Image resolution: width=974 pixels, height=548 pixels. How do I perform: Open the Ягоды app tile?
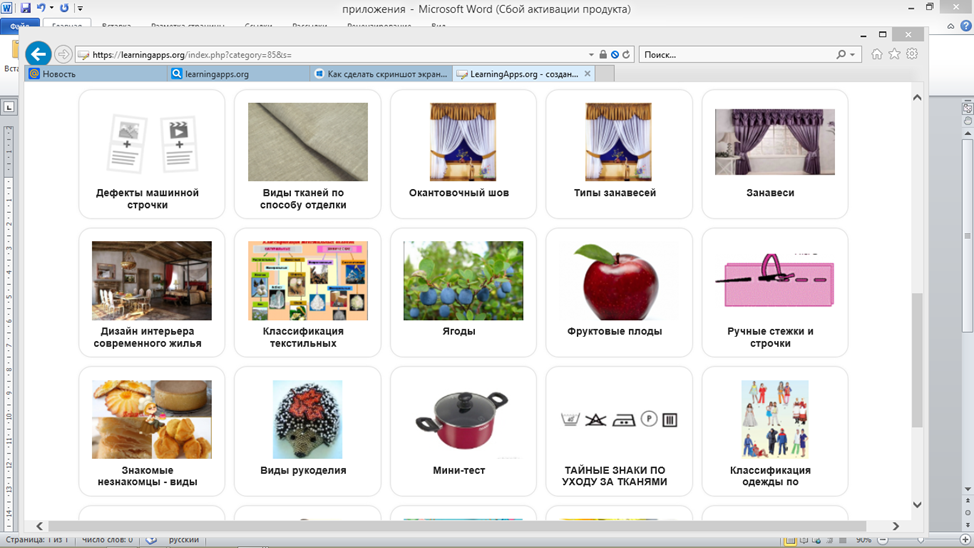click(x=463, y=292)
